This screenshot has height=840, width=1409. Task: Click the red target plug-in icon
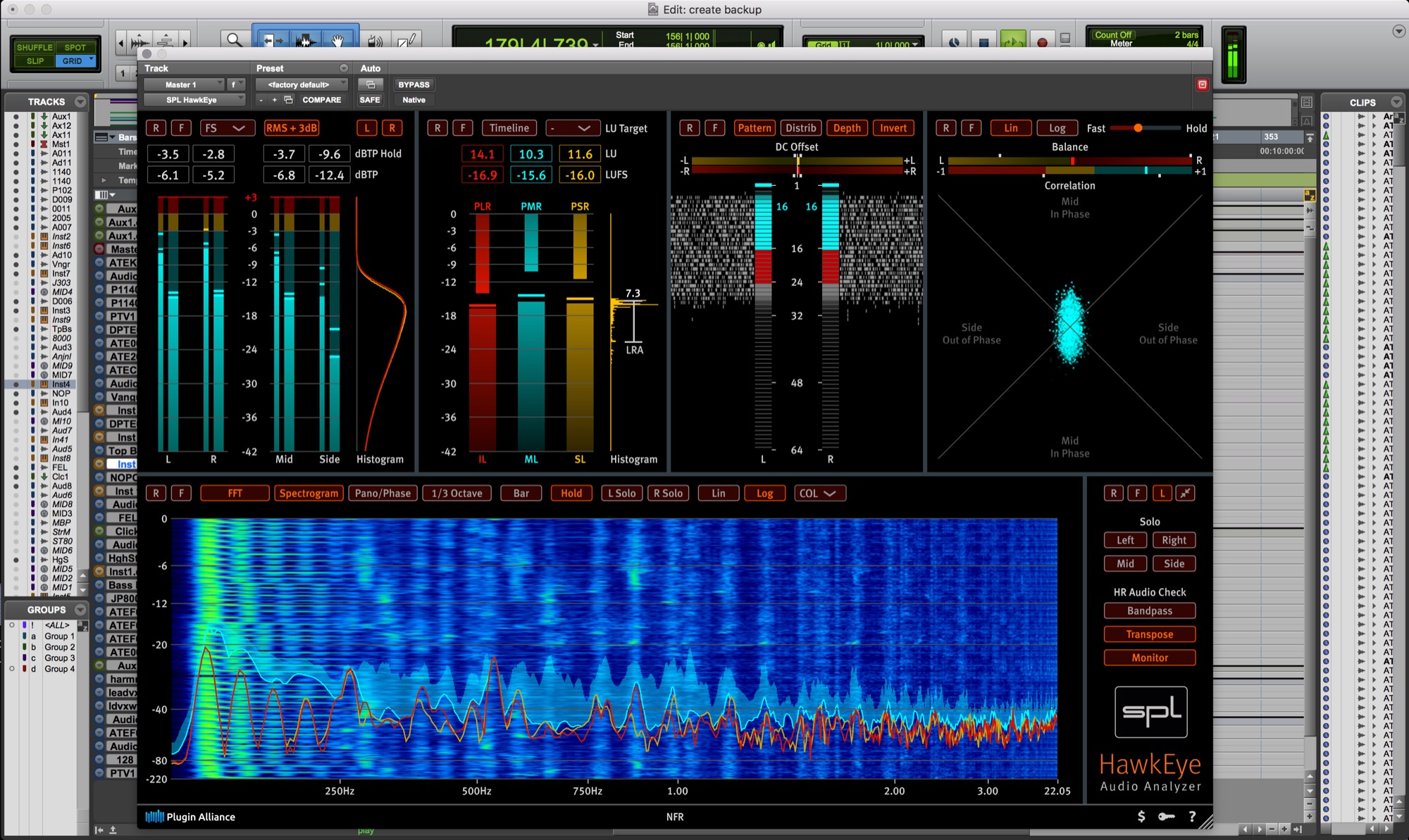pos(1203,84)
